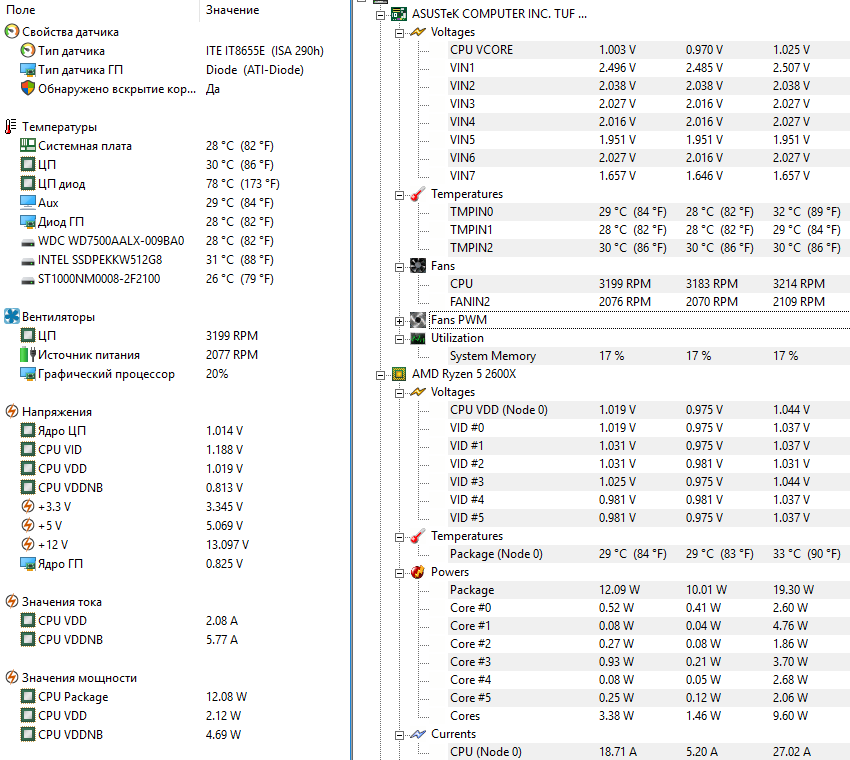Collapse the ASUSTeK COMPUTER INC. tree node
The height and width of the screenshot is (760, 850).
381,15
